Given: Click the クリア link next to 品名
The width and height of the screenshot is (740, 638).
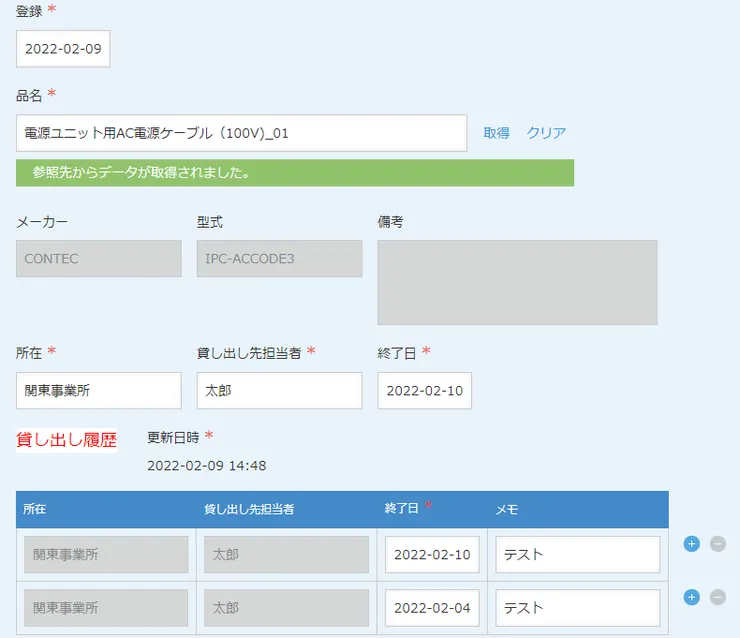Looking at the screenshot, I should tap(546, 133).
